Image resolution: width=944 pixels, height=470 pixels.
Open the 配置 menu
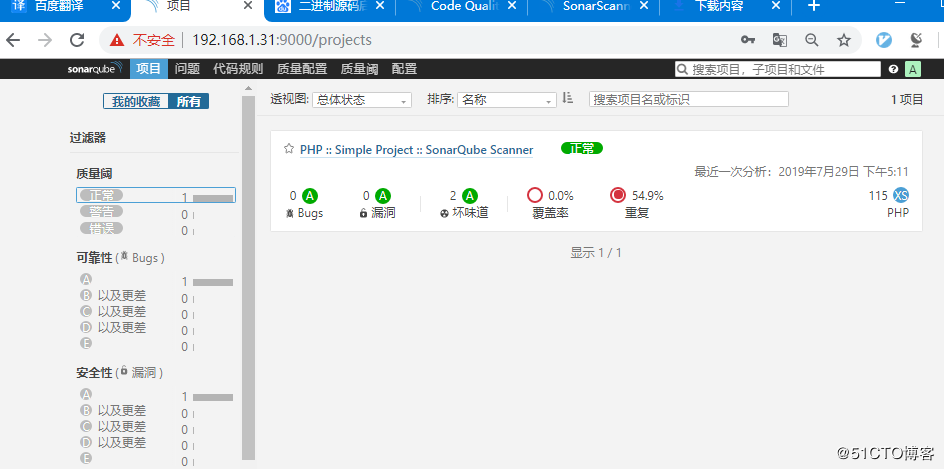(404, 69)
